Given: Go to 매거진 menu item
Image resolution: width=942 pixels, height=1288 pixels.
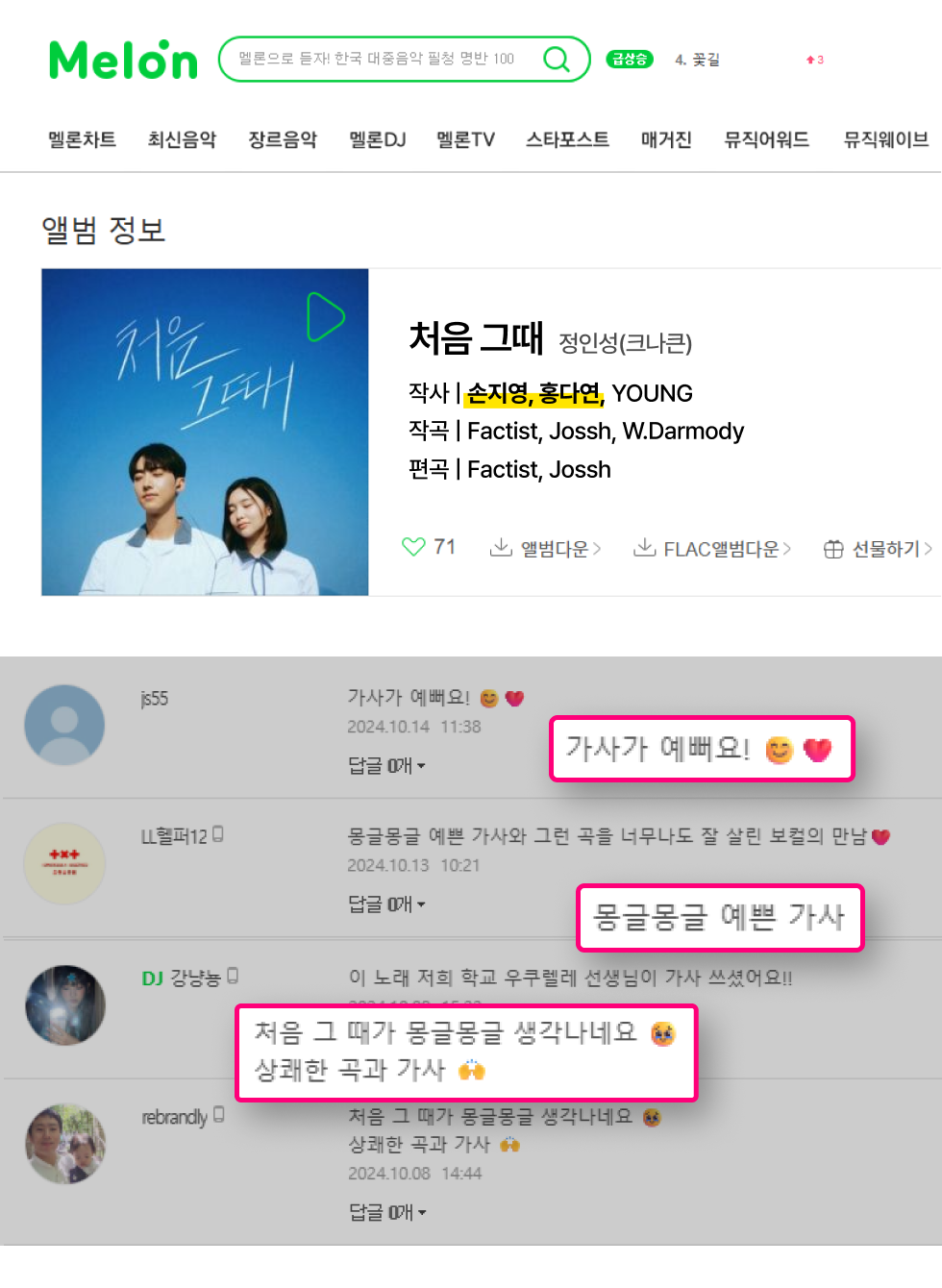Looking at the screenshot, I should (666, 139).
